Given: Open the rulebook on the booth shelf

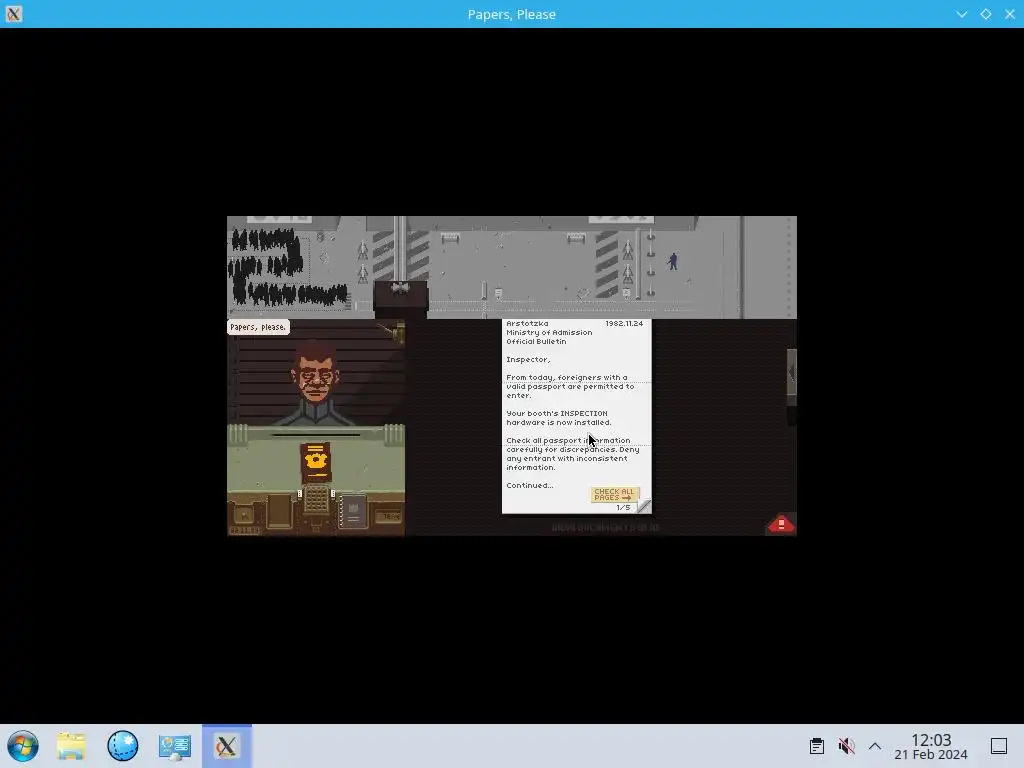Looking at the screenshot, I should 353,511.
